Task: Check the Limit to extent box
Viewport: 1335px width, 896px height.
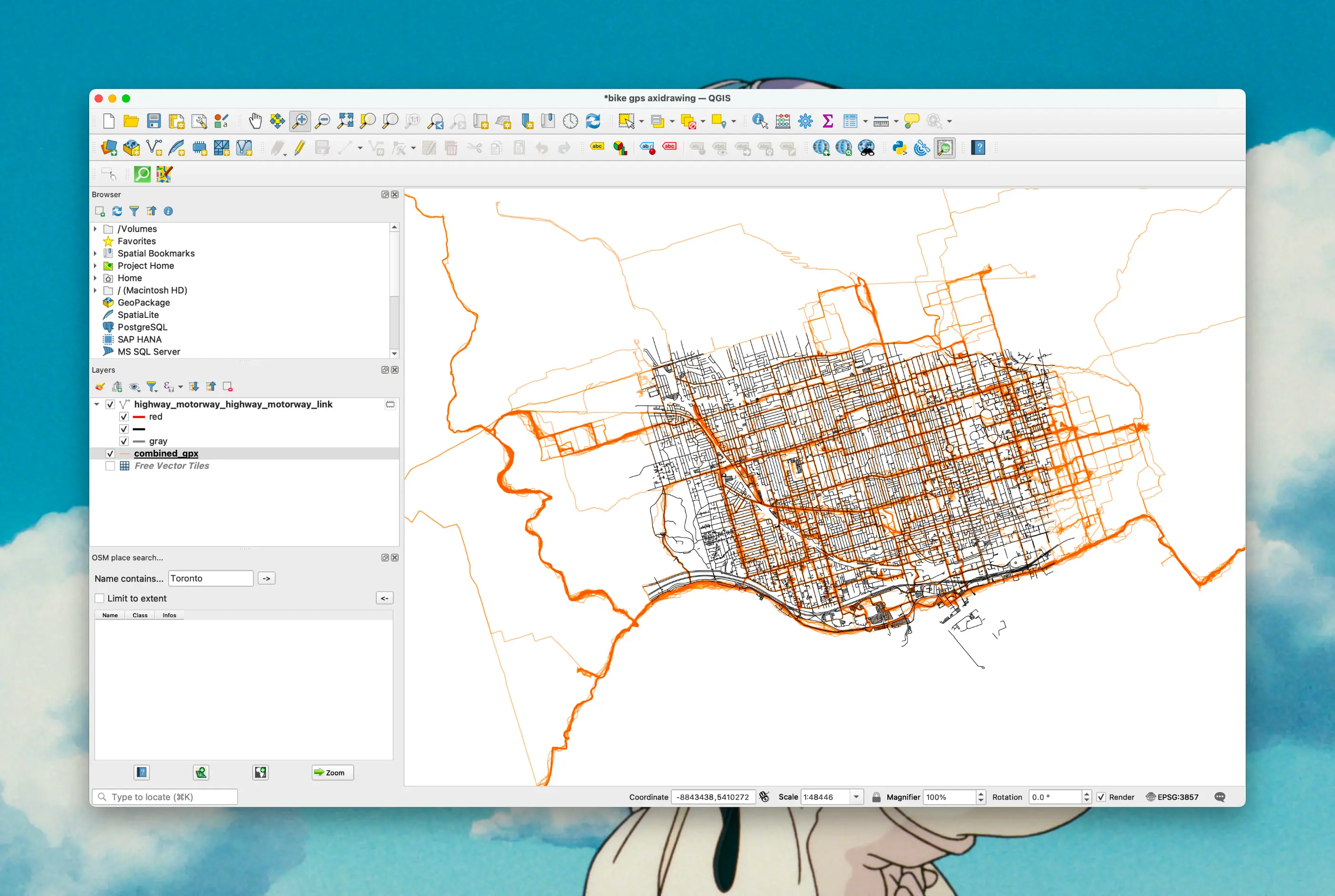Action: tap(100, 598)
